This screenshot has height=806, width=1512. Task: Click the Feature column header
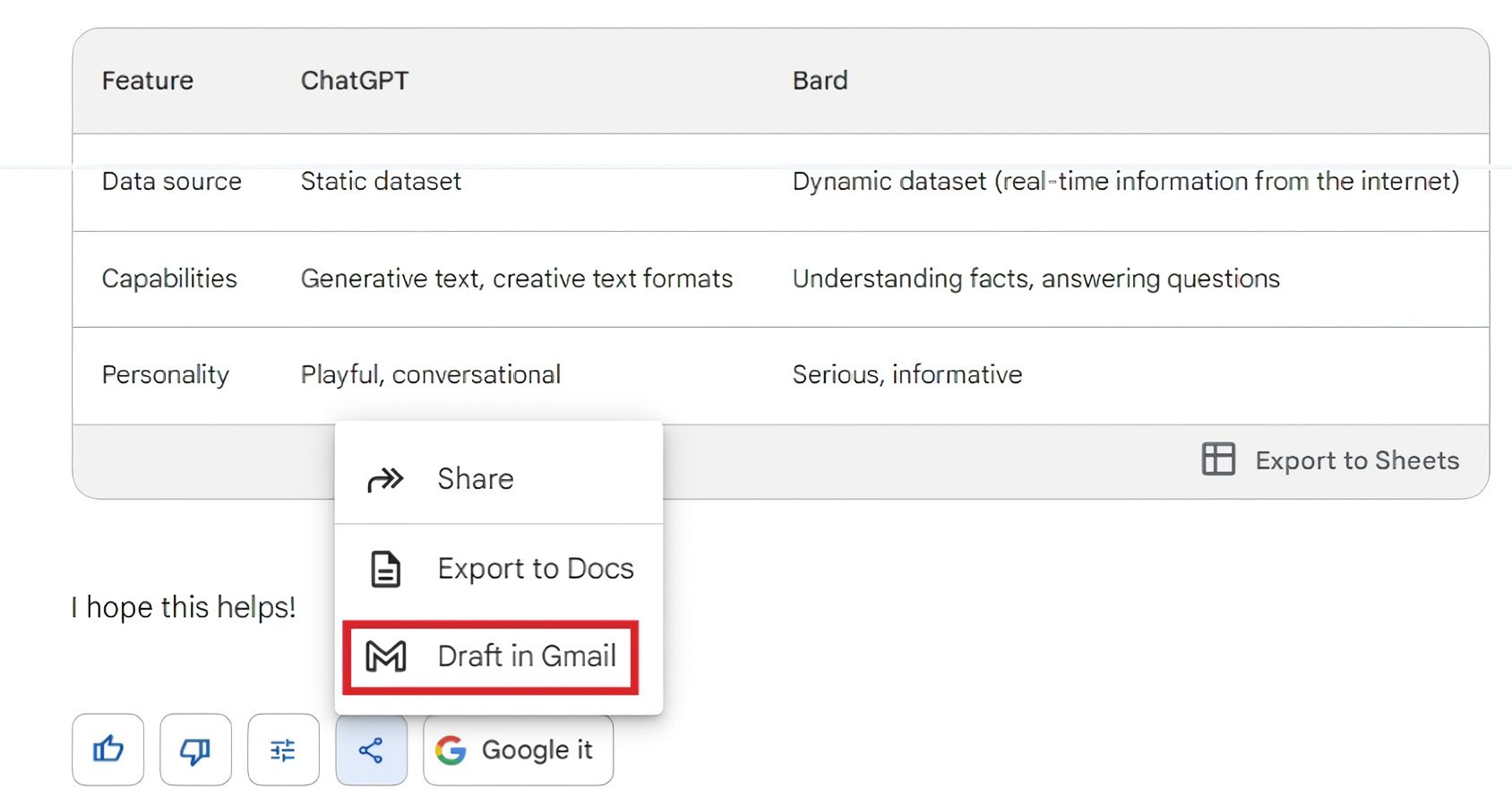pos(148,81)
